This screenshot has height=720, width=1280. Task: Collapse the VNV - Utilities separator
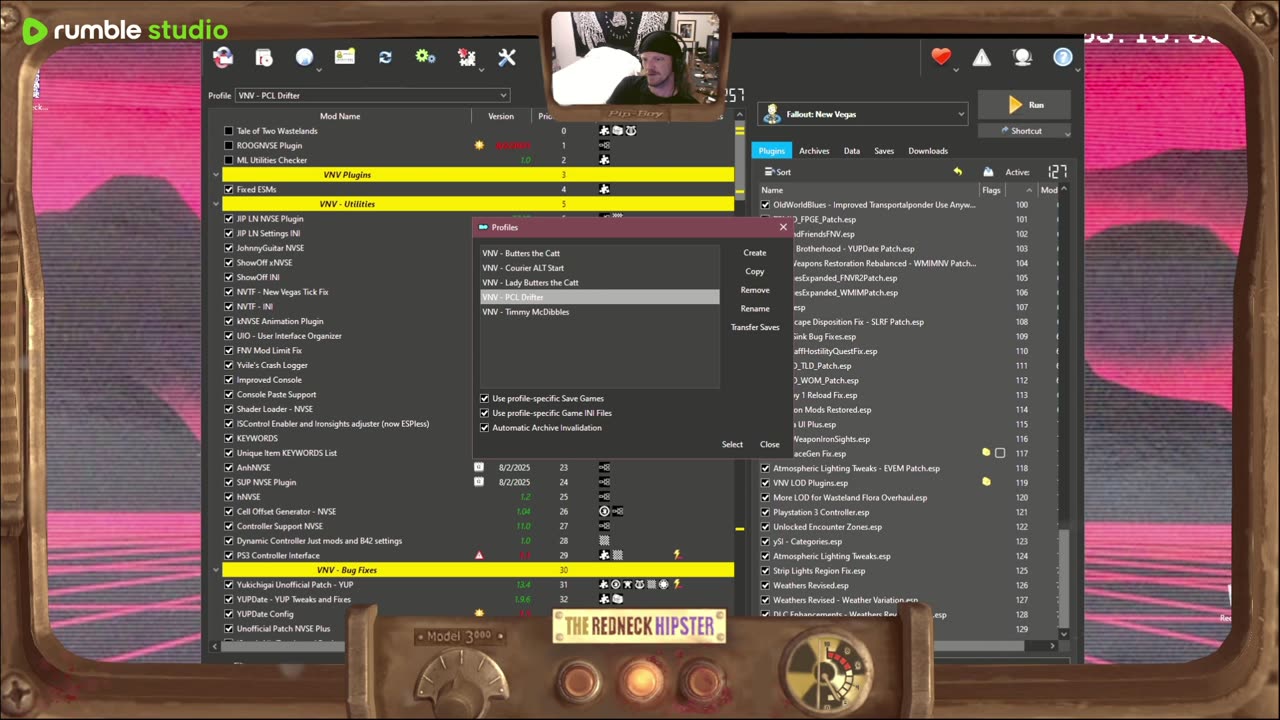(215, 204)
